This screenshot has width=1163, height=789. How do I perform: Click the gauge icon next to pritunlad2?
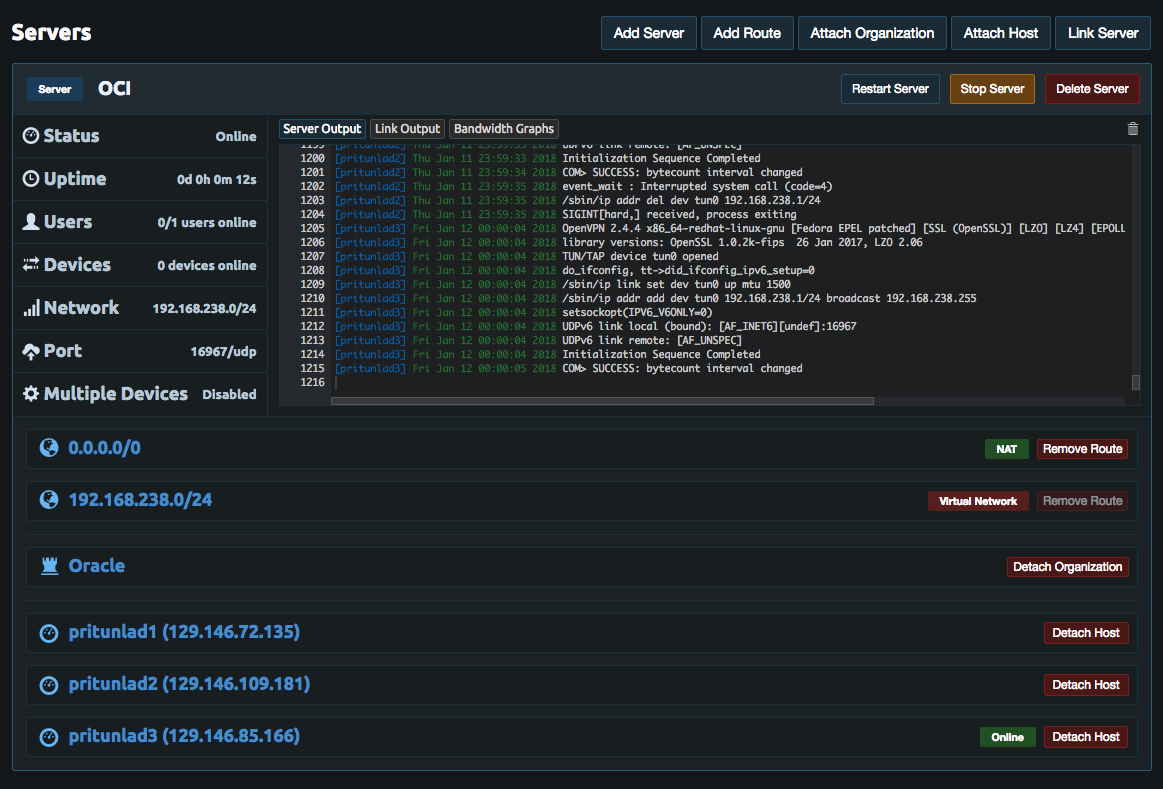pyautogui.click(x=48, y=685)
